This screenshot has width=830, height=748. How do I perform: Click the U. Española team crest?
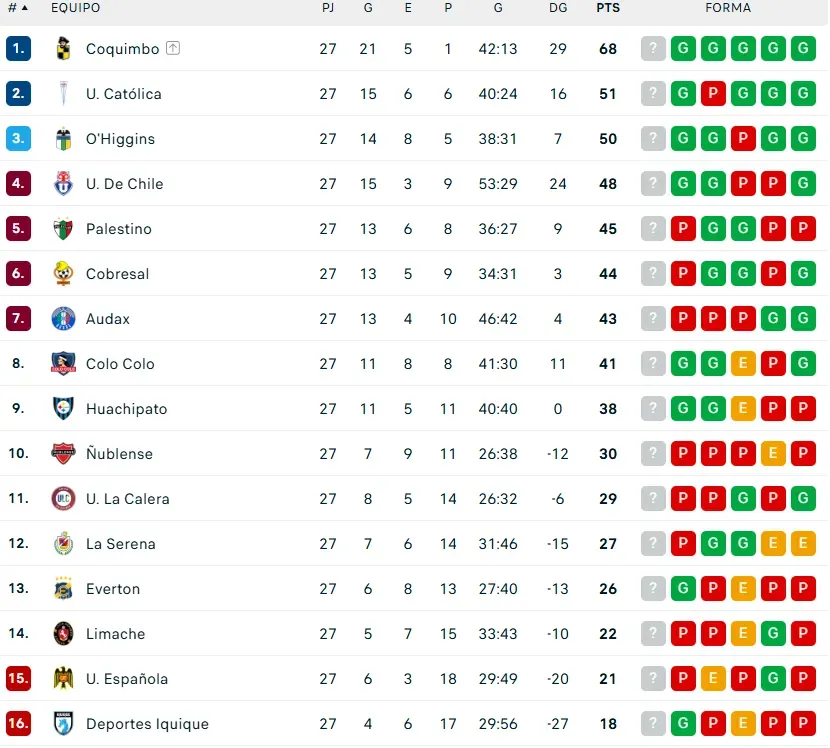coord(63,679)
